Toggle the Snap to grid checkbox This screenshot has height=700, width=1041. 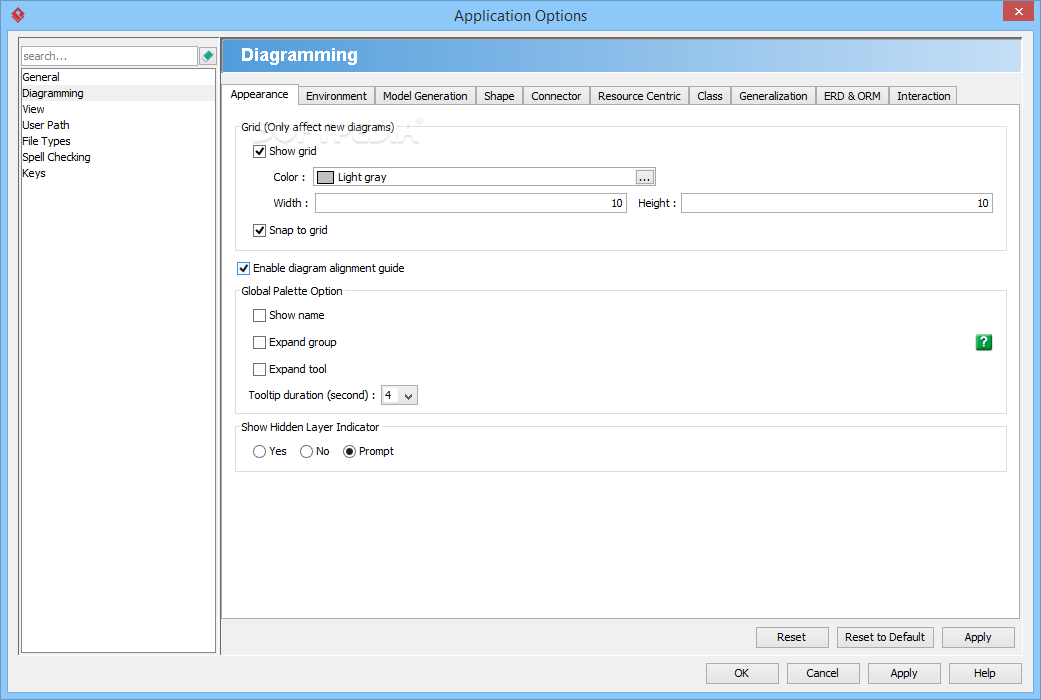coord(260,230)
